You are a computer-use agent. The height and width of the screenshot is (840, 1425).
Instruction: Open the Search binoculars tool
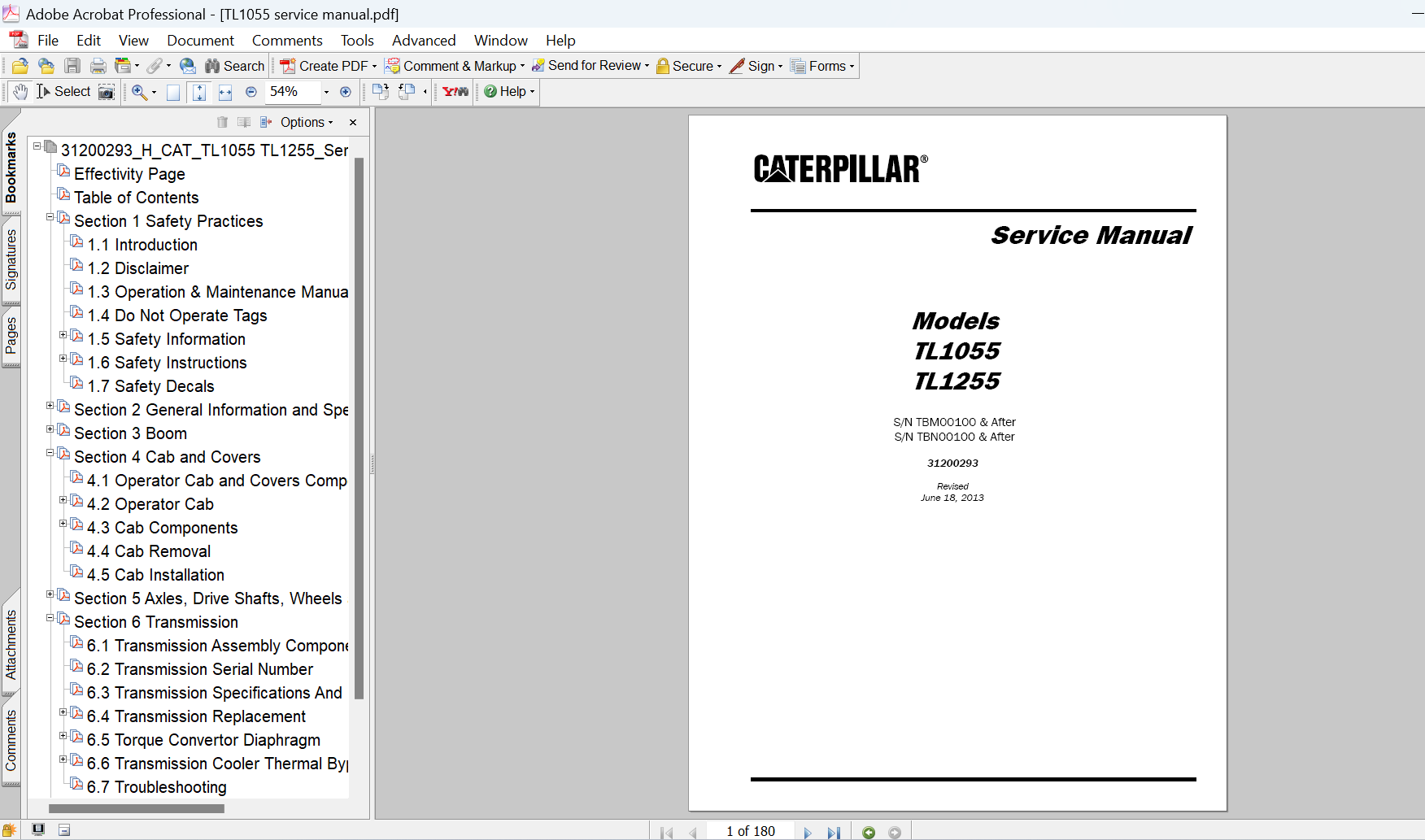coord(234,66)
